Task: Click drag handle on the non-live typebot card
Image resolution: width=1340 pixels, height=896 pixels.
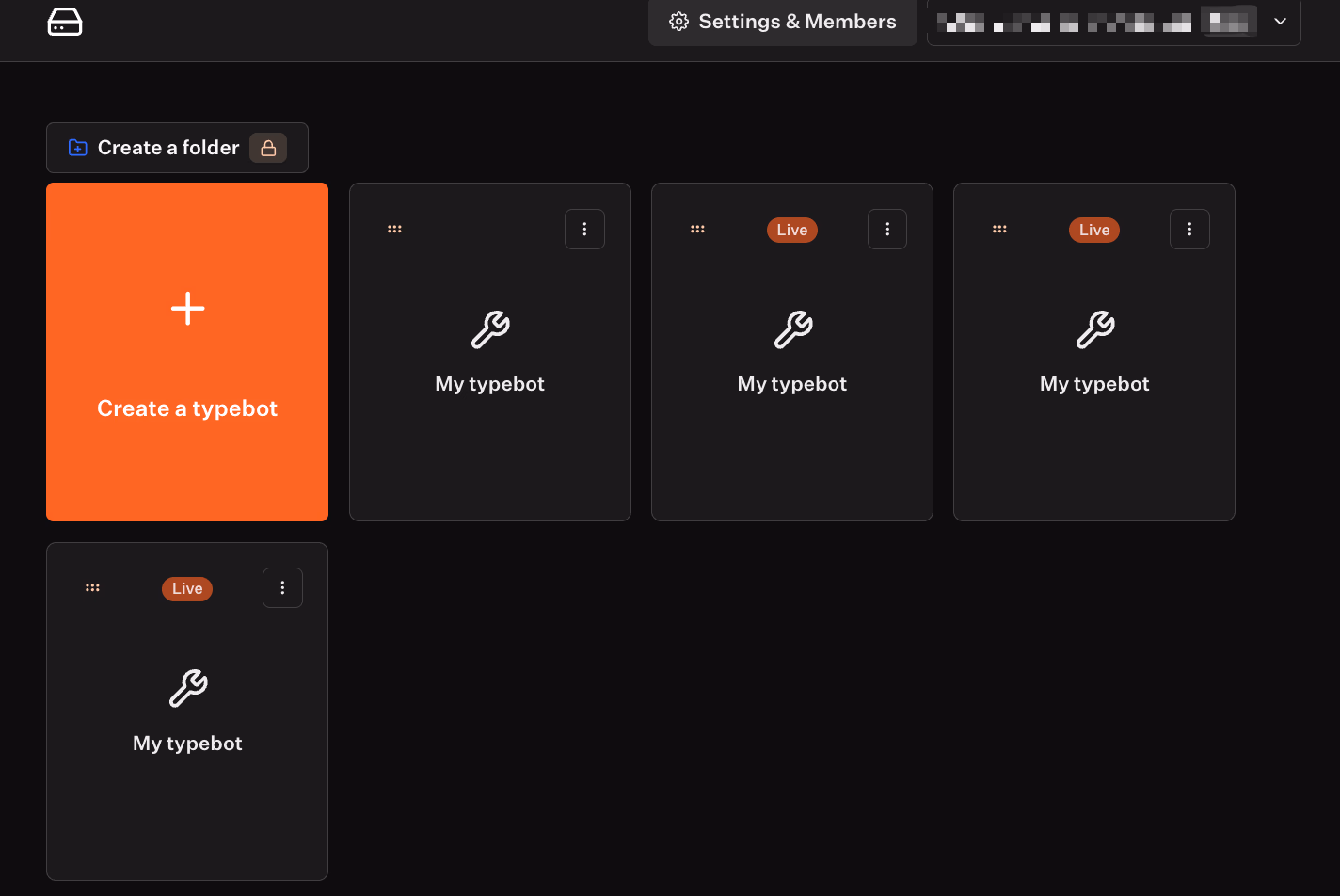Action: 394,229
